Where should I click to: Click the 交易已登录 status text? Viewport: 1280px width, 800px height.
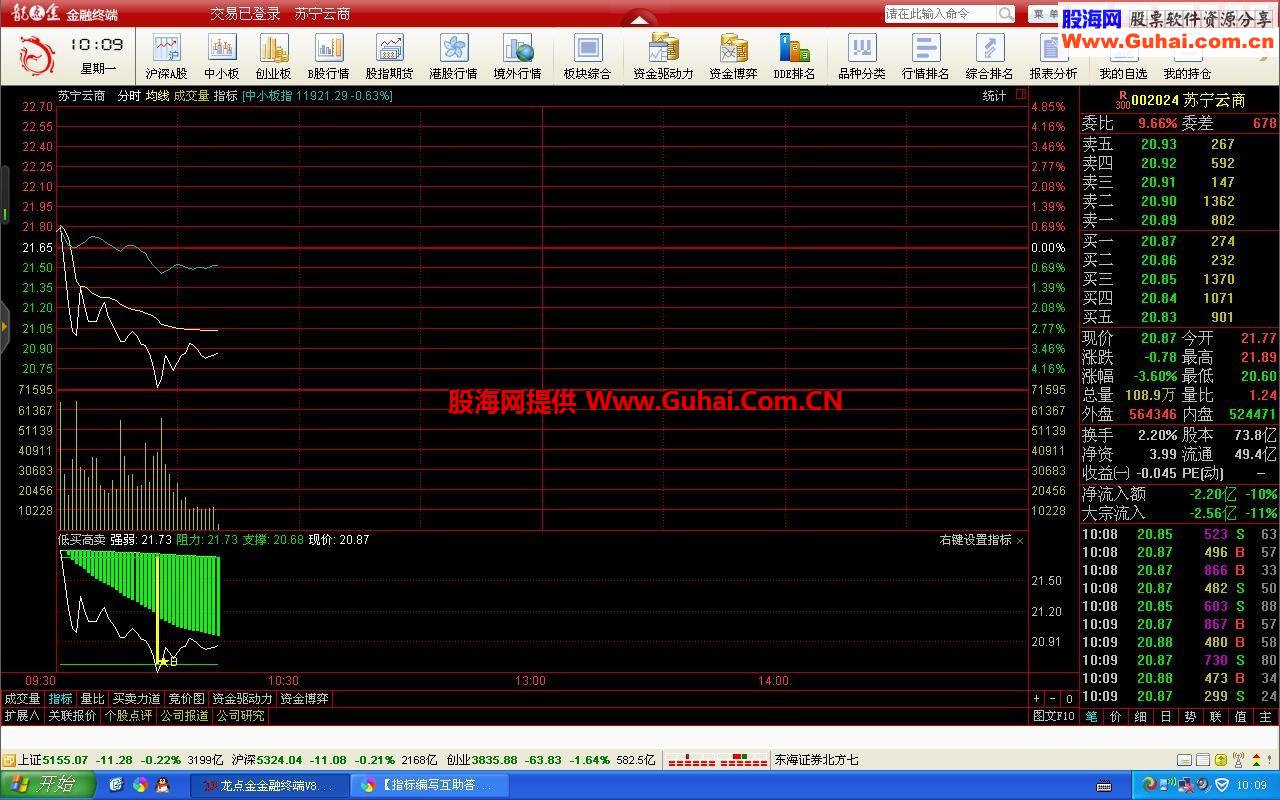click(245, 14)
